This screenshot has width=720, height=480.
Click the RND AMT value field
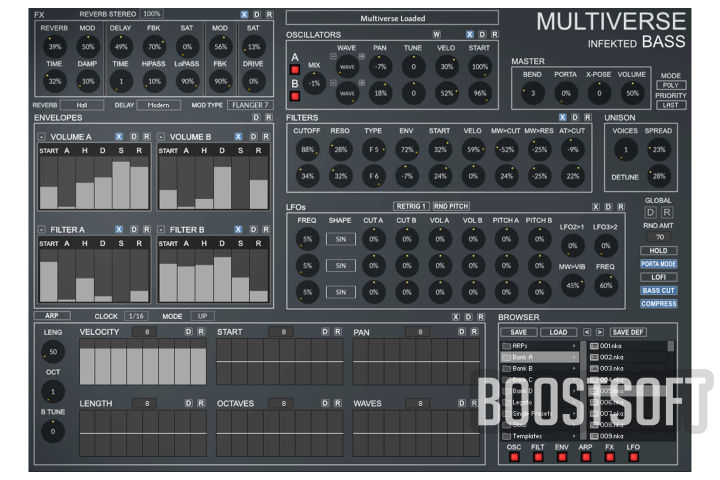(x=659, y=236)
